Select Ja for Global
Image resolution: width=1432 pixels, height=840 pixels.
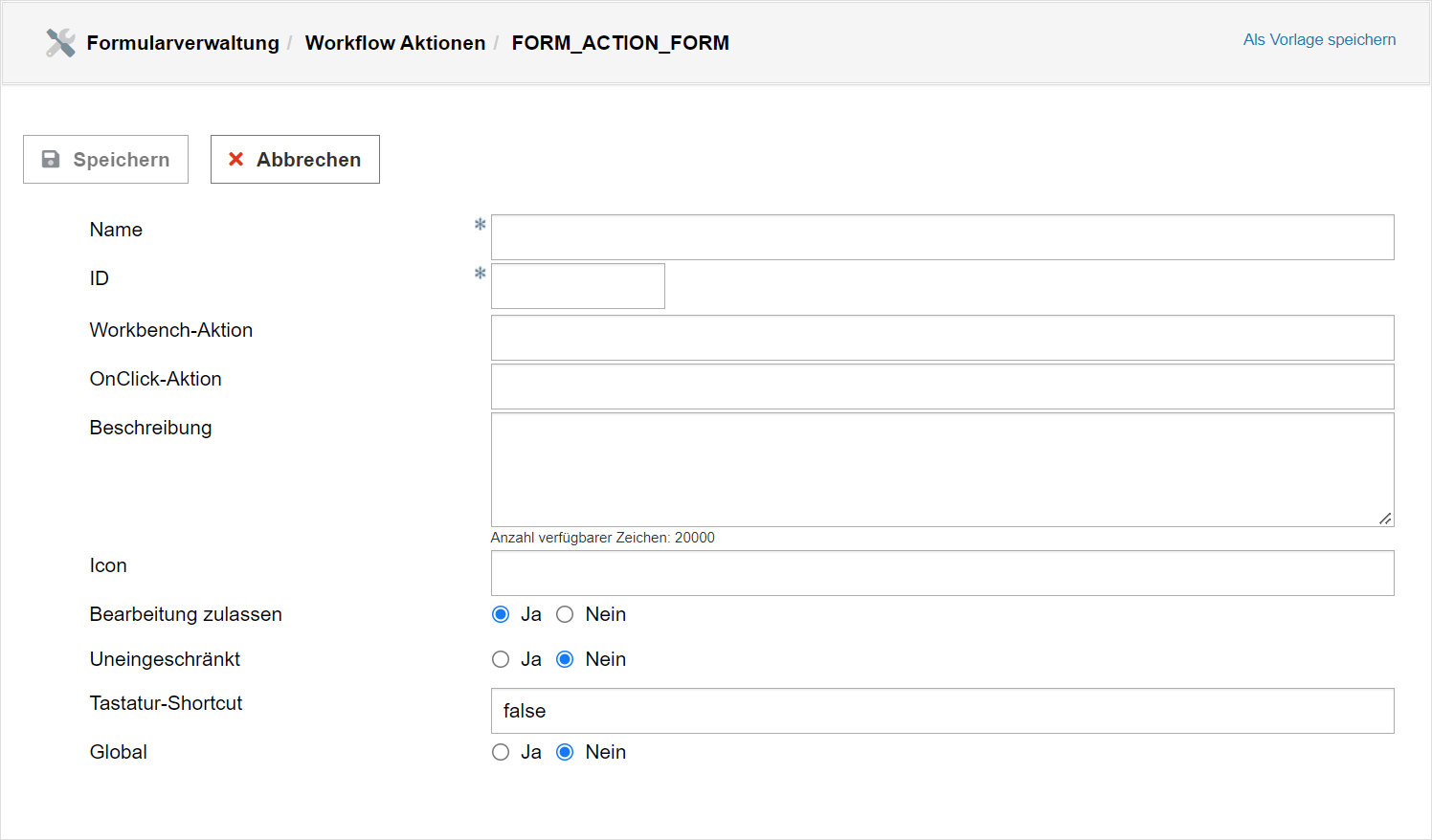501,752
